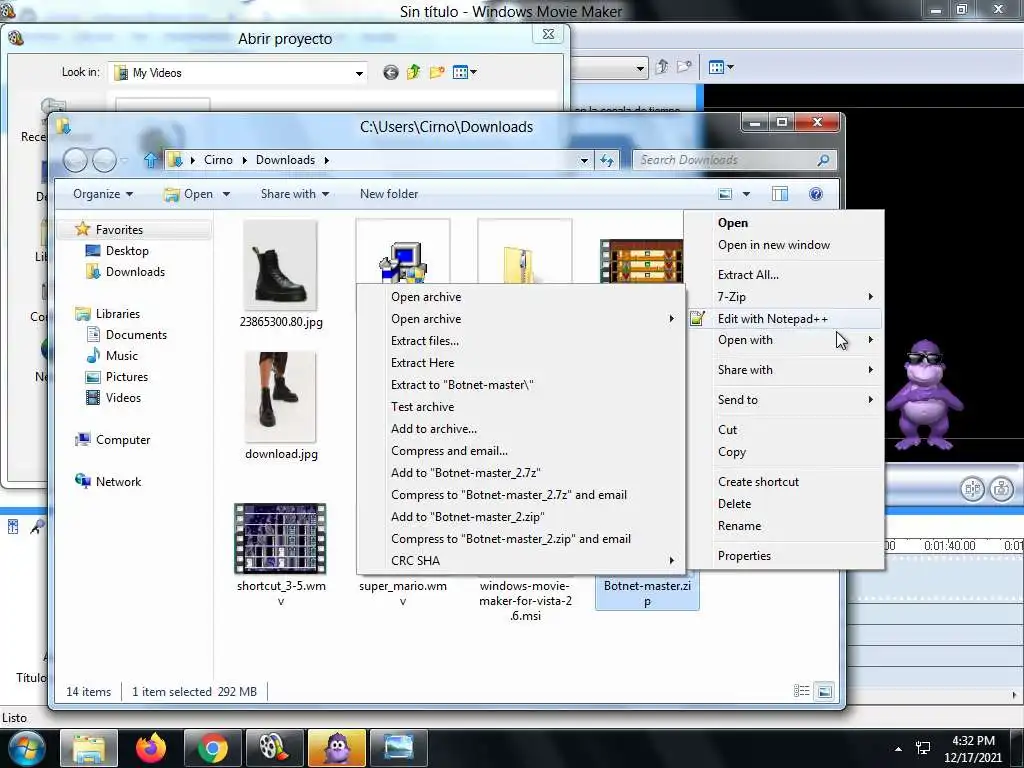Image resolution: width=1024 pixels, height=768 pixels.
Task: Open Explorer Help question mark icon
Action: (816, 194)
